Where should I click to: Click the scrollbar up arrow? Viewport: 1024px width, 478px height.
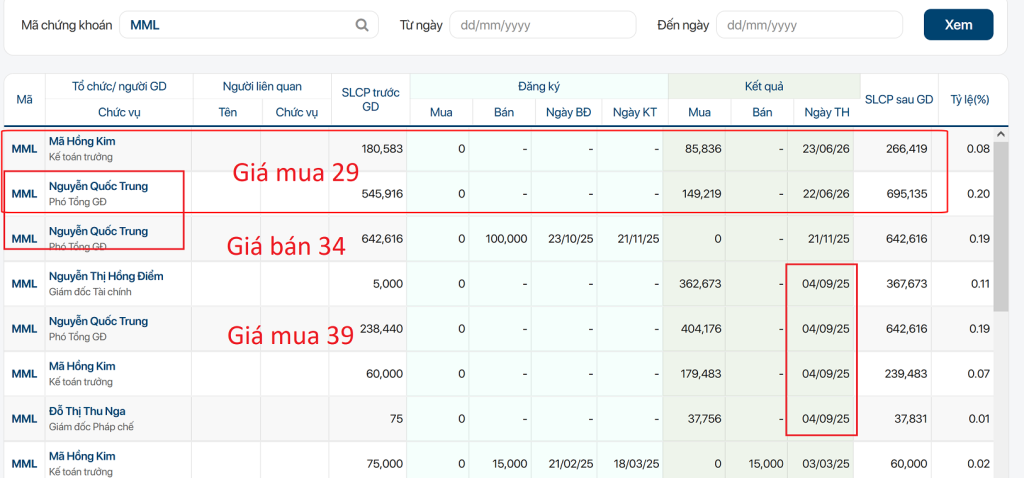(999, 134)
